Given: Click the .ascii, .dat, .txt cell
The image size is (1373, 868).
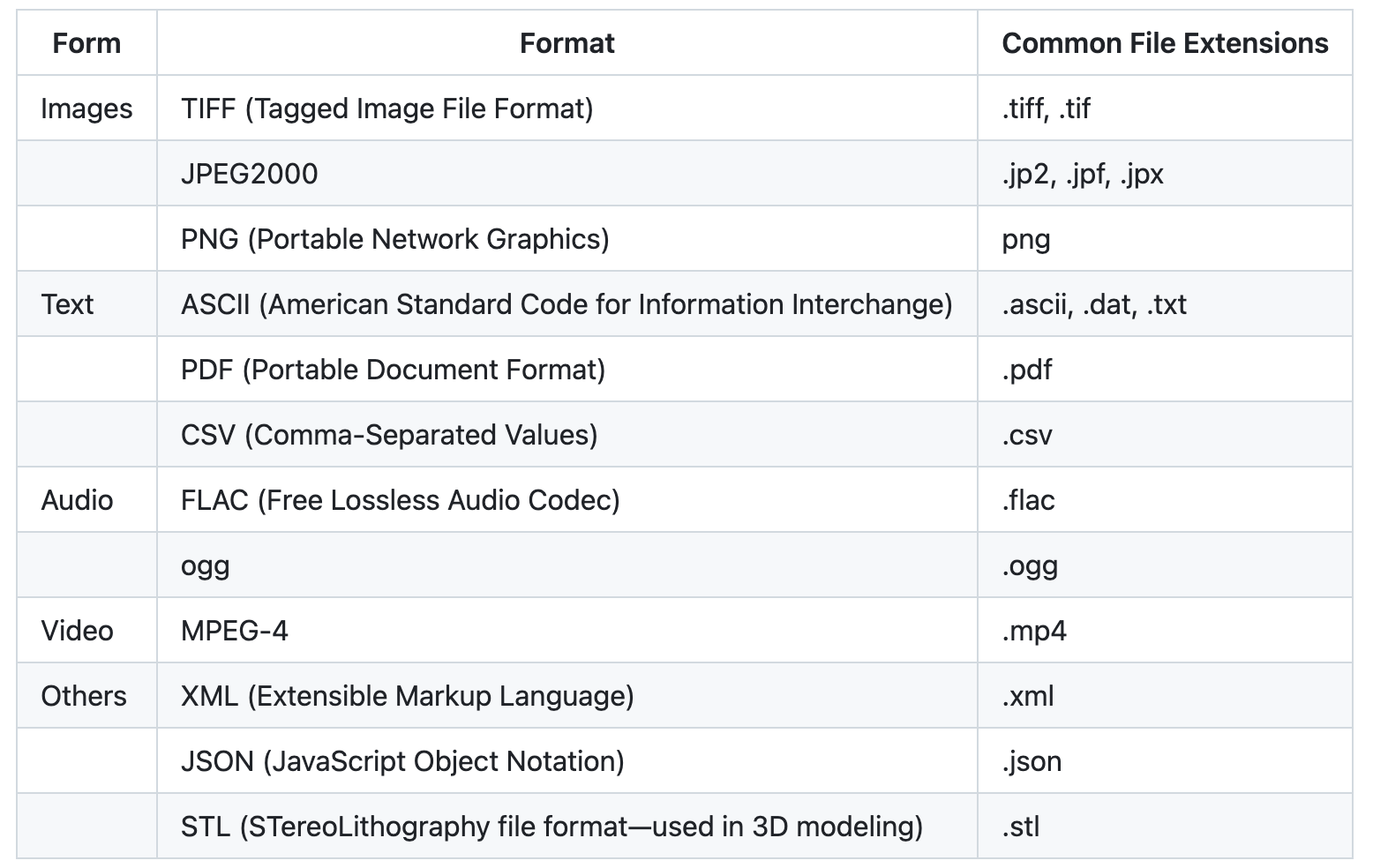Looking at the screenshot, I should tap(1094, 304).
